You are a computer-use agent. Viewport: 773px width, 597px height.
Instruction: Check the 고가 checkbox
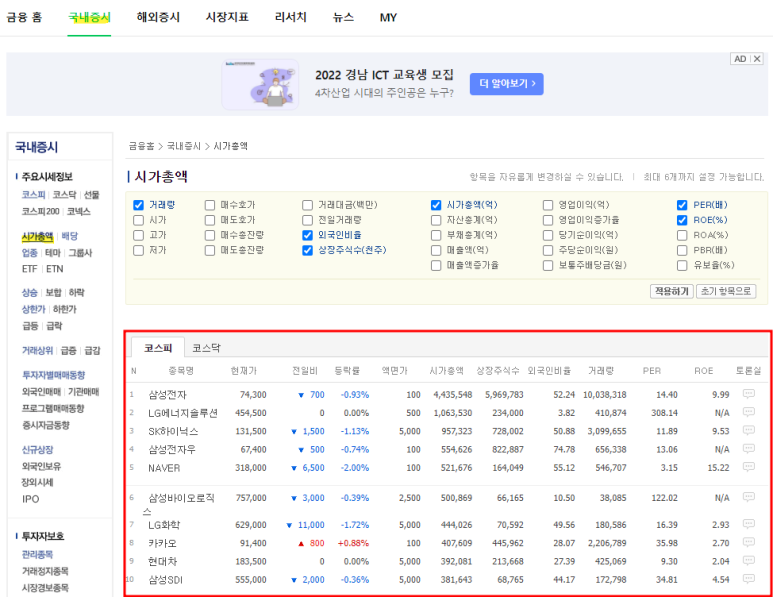click(x=139, y=235)
